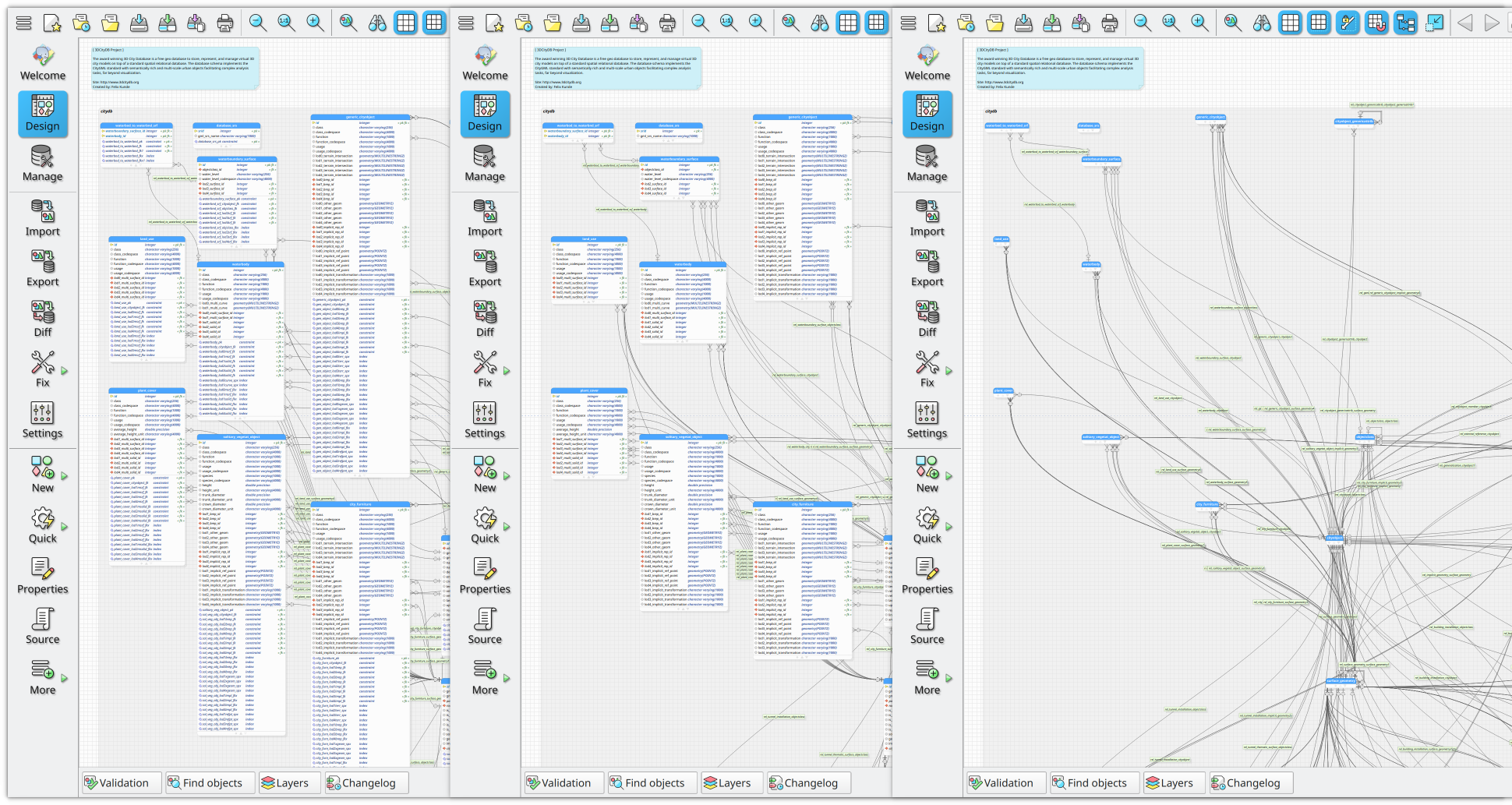This screenshot has height=805, width=1512.
Task: Open the Layers tab in the left panel
Action: tap(290, 783)
